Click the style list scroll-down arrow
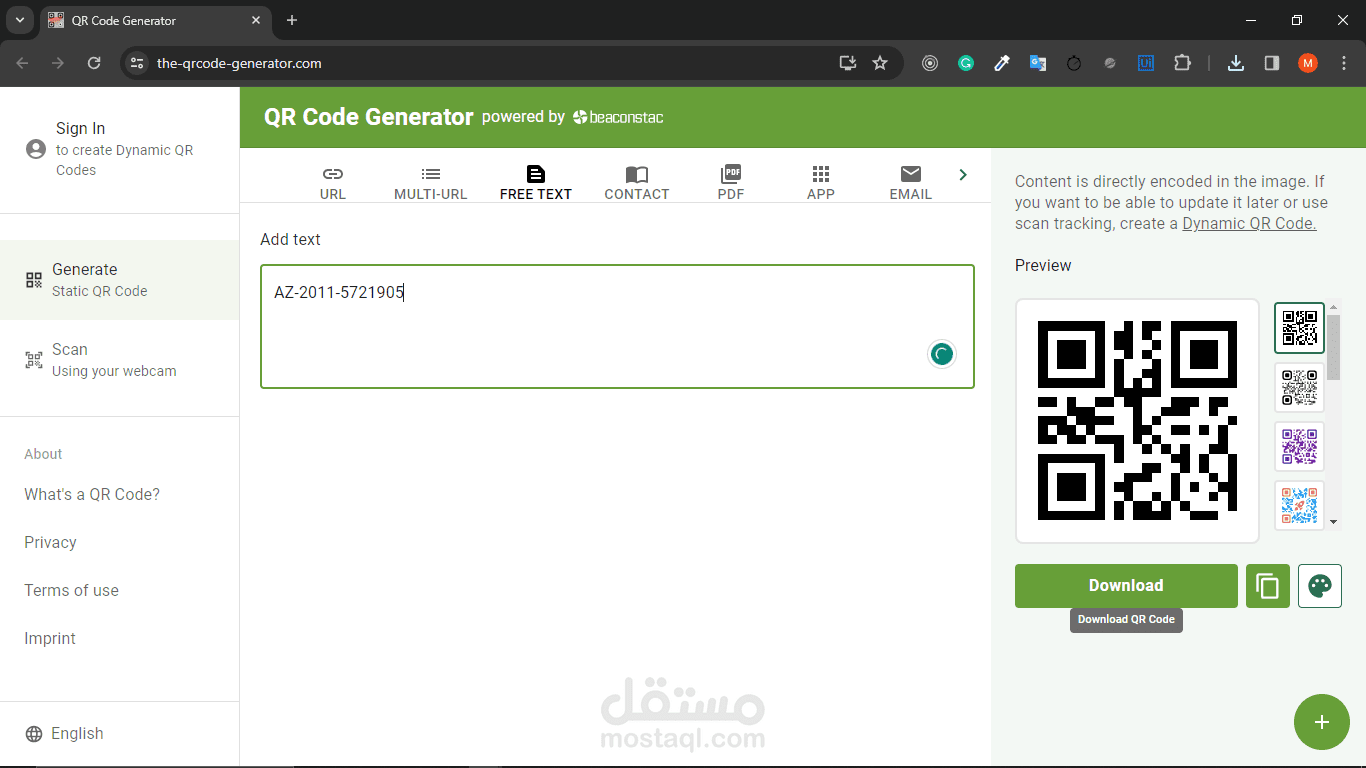The height and width of the screenshot is (768, 1366). [x=1333, y=522]
